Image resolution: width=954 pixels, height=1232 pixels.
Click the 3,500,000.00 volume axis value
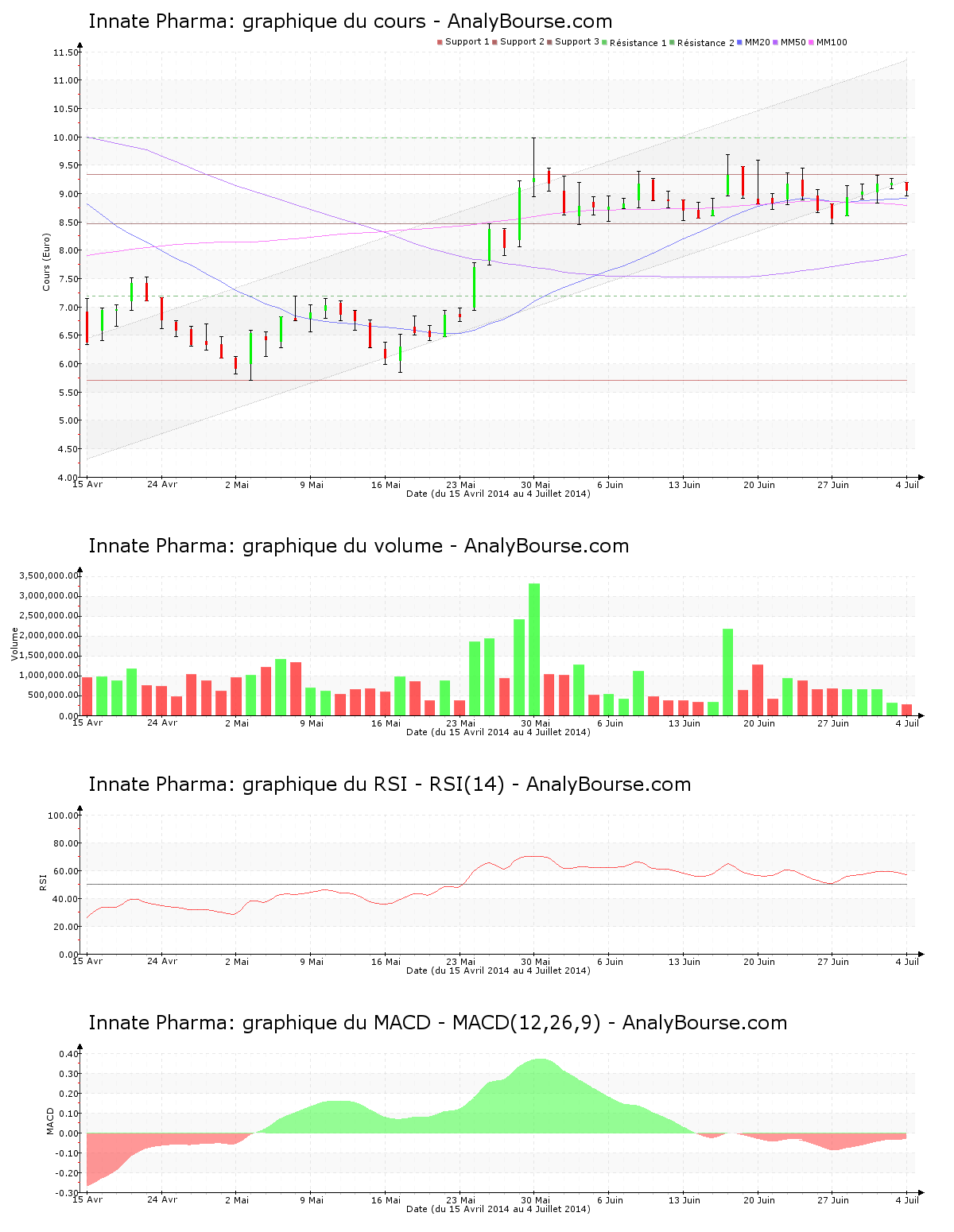[48, 575]
